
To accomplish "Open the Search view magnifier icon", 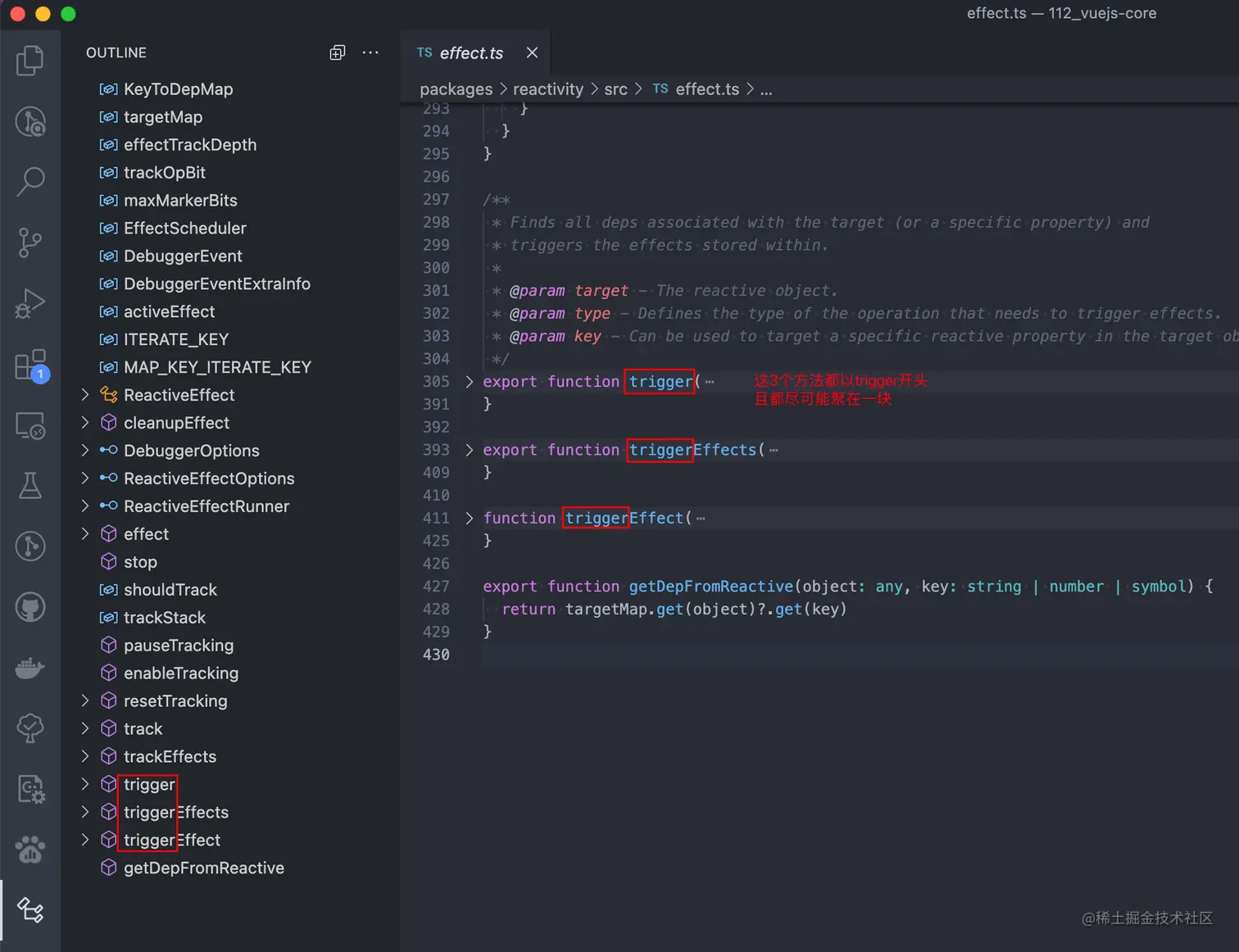I will coord(30,182).
